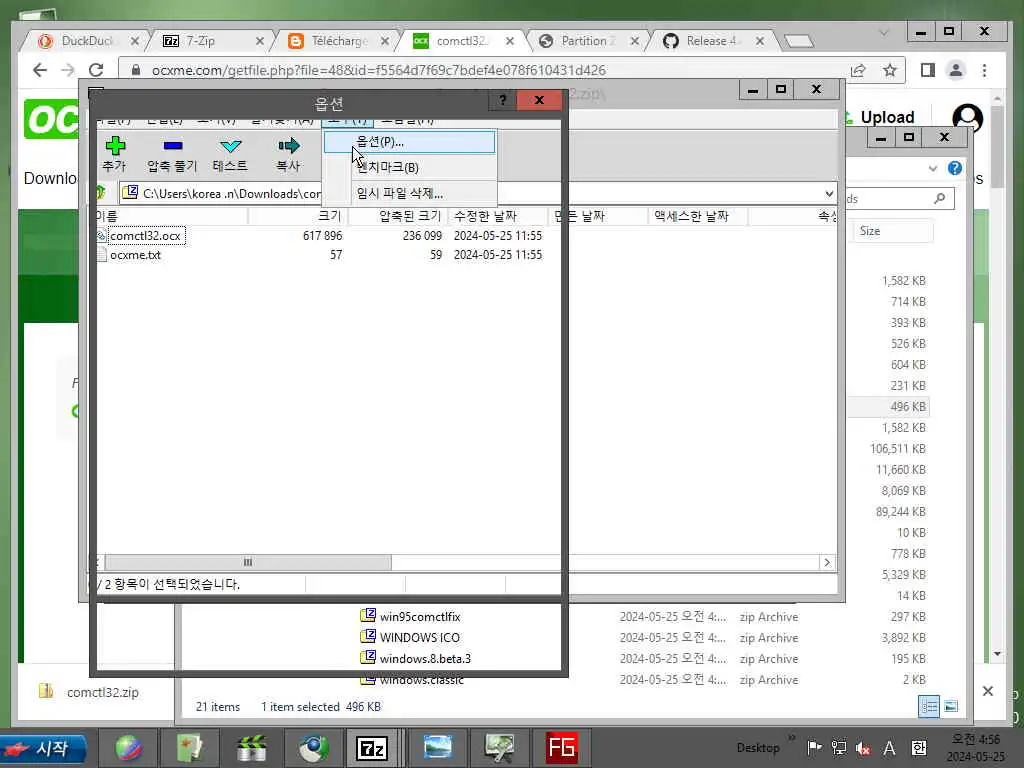Click the clapperboard media icon in taskbar
This screenshot has width=1024, height=768.
(x=252, y=748)
